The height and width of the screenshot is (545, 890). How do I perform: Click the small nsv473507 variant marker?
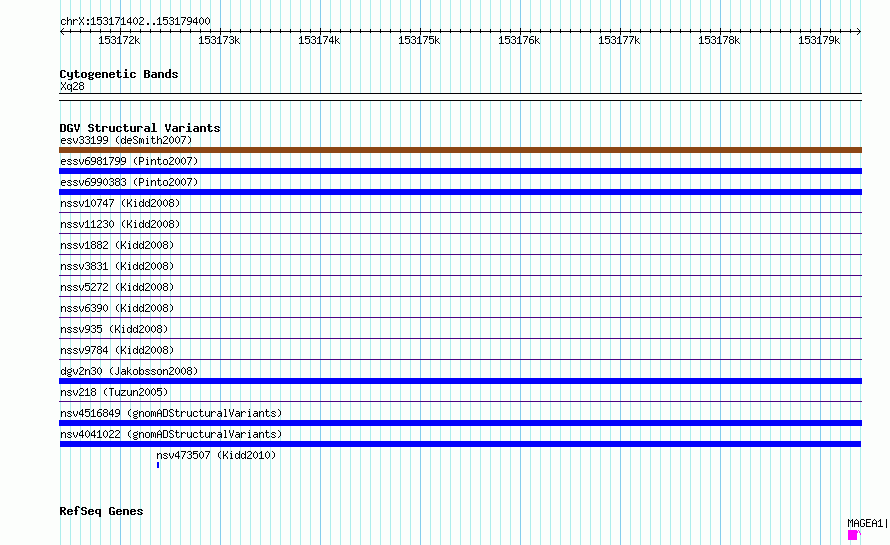pos(158,465)
